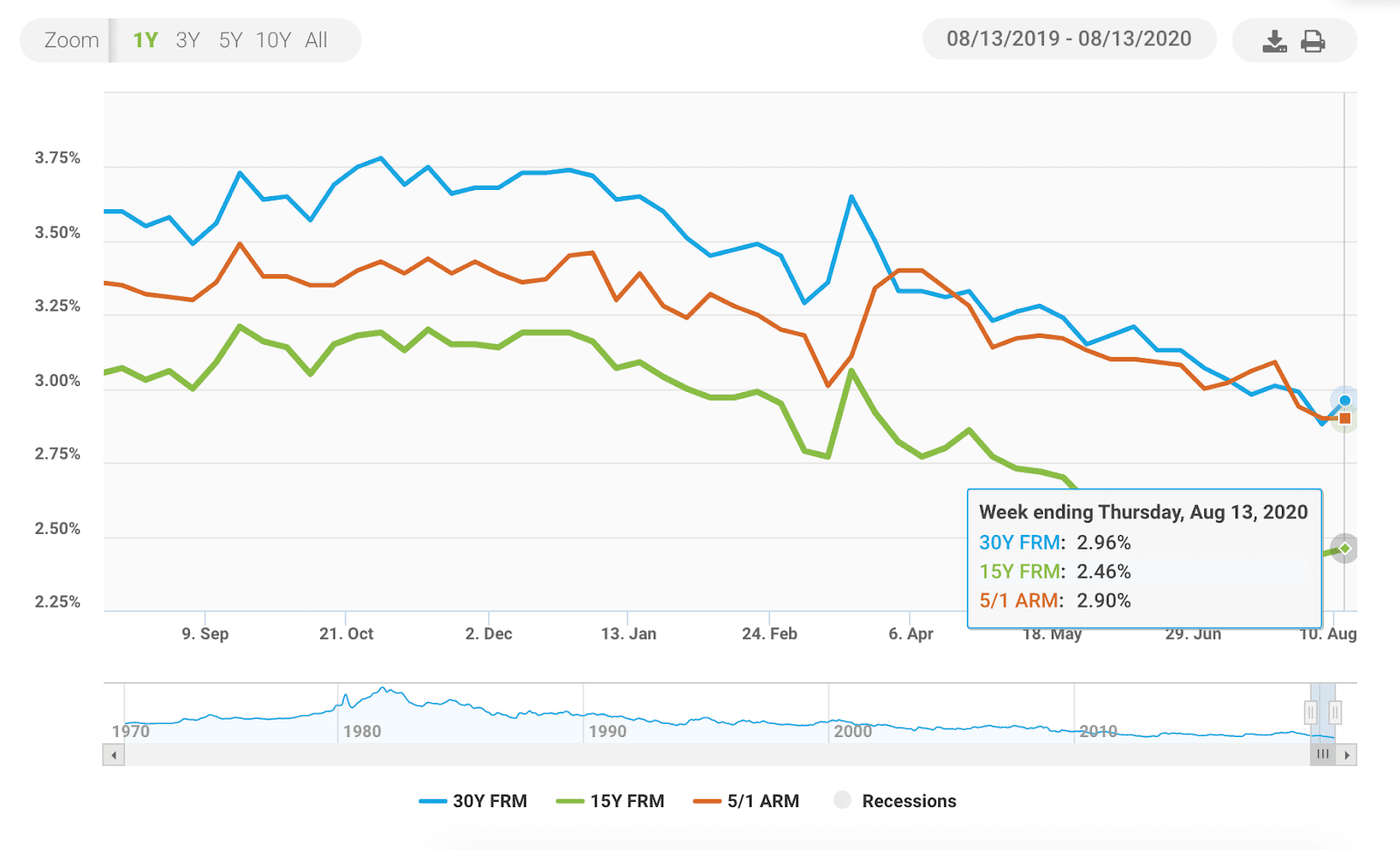Click the navigator scroll left arrow

114,755
